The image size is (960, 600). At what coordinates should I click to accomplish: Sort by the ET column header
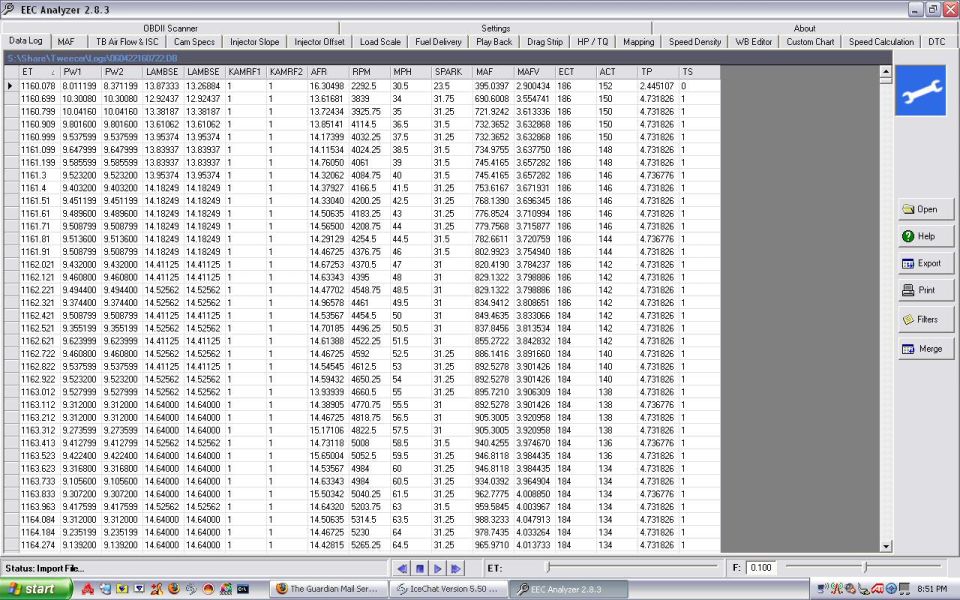coord(39,72)
